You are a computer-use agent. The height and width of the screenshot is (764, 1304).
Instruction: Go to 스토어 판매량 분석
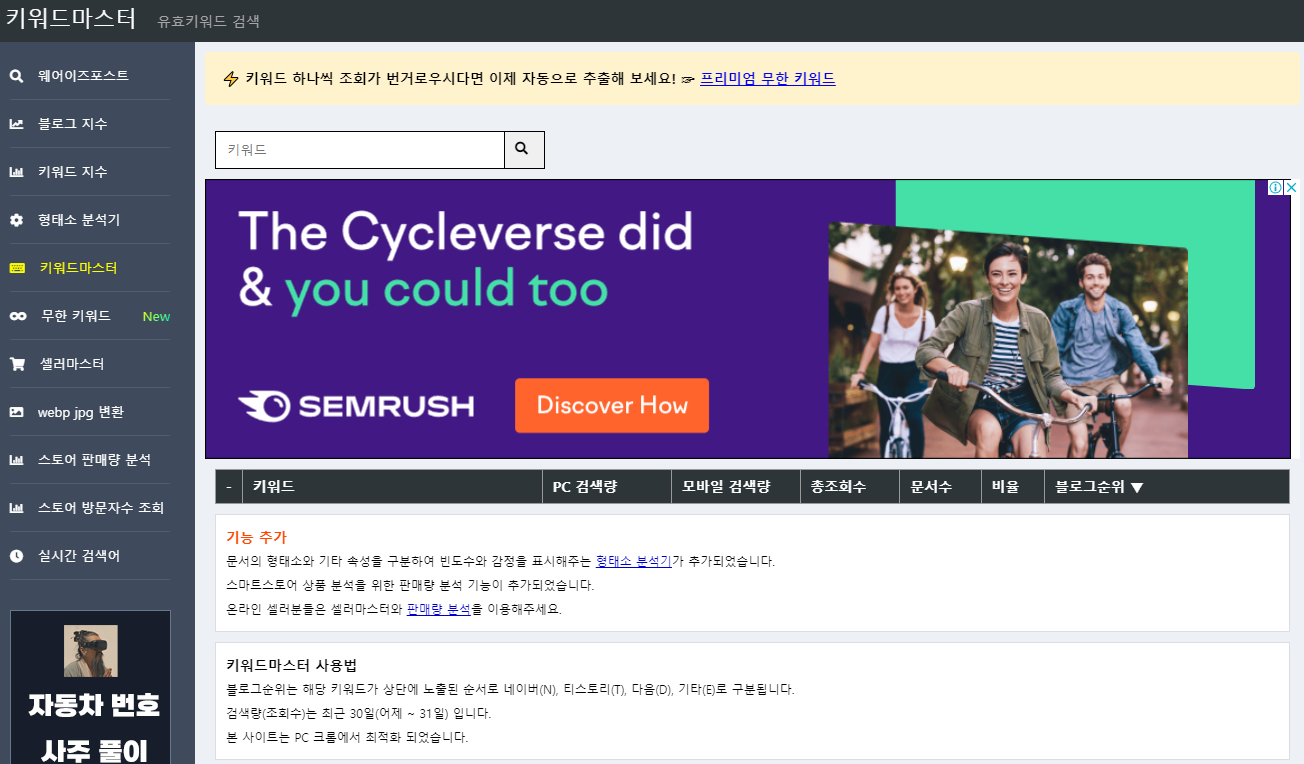point(94,460)
